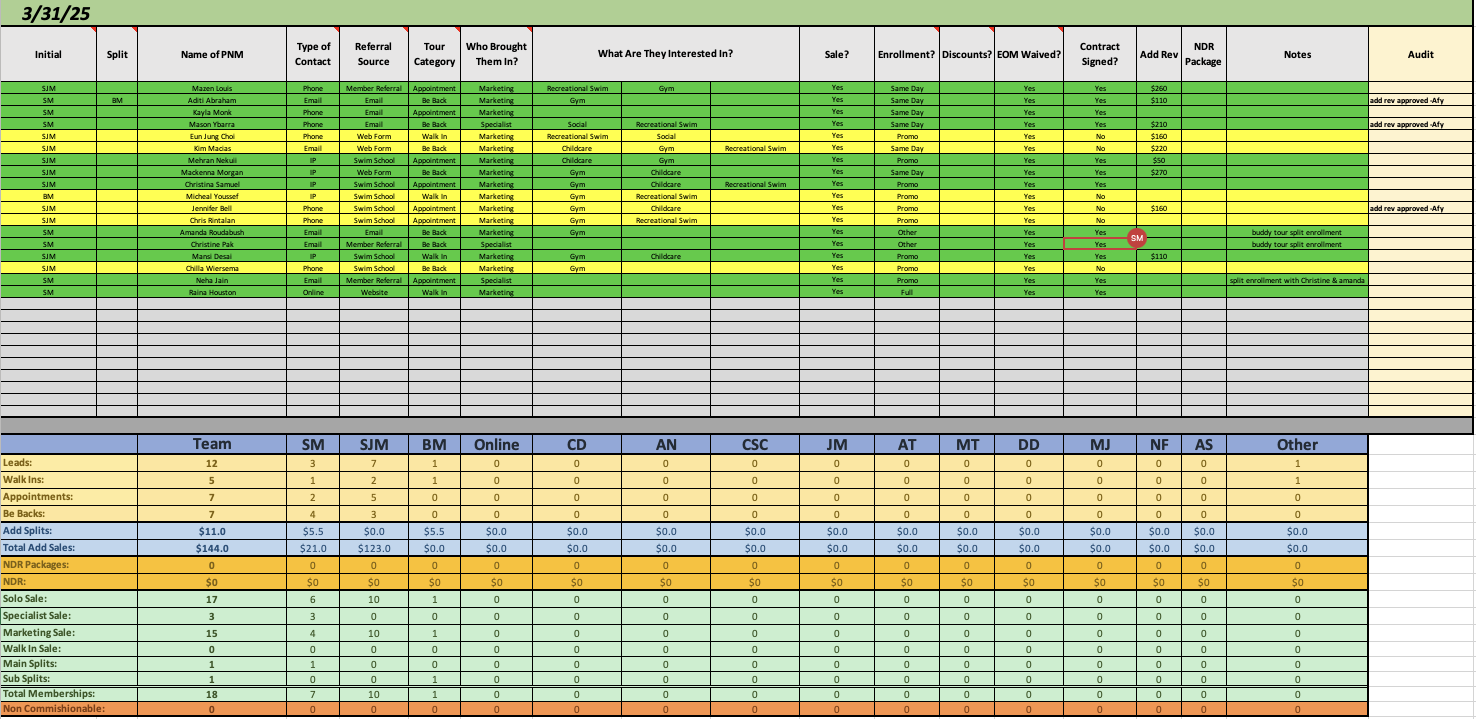Select the Who Brought Them In? header
The image size is (1476, 719).
tap(496, 55)
